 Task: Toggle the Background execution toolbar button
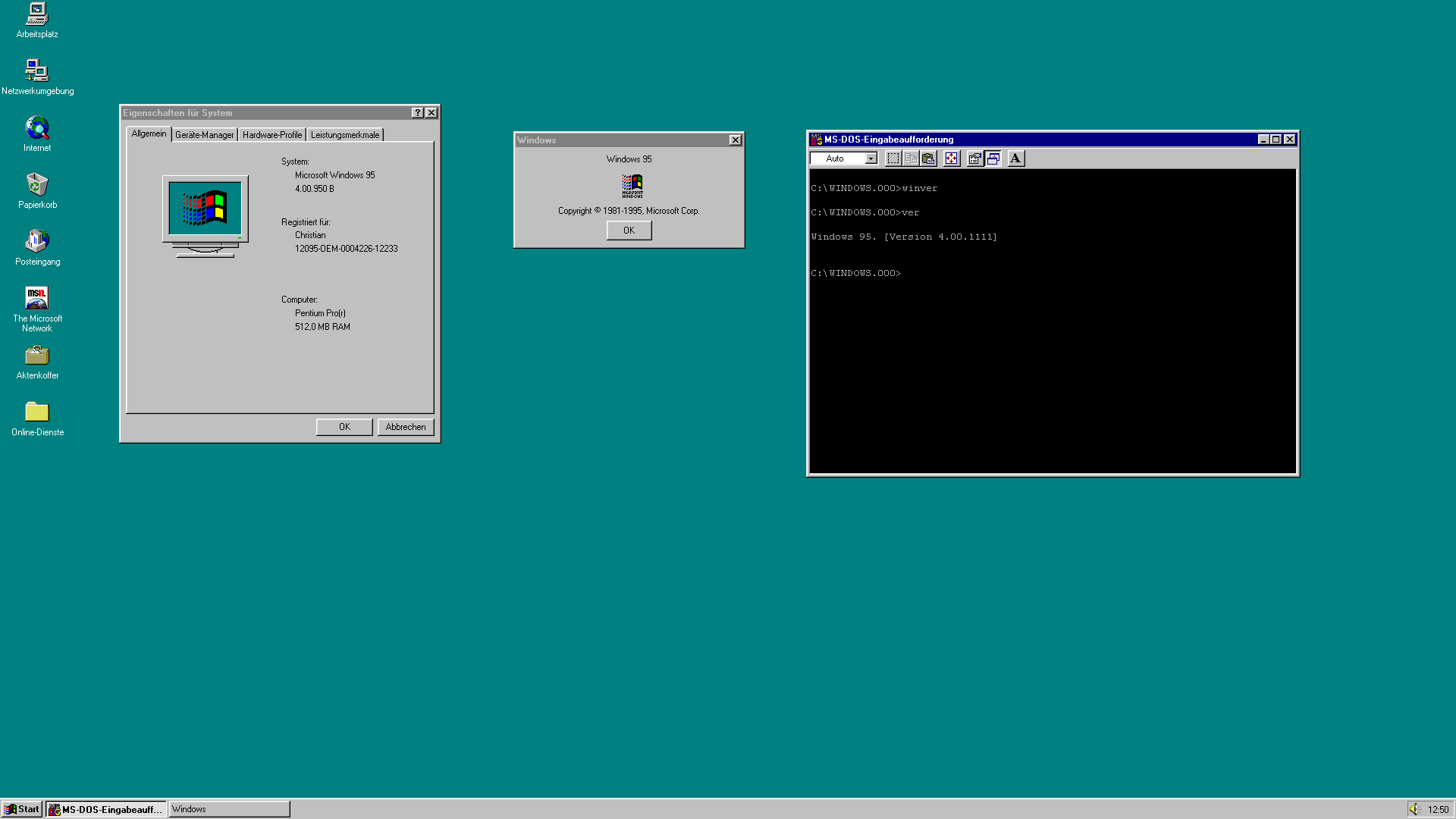993,158
